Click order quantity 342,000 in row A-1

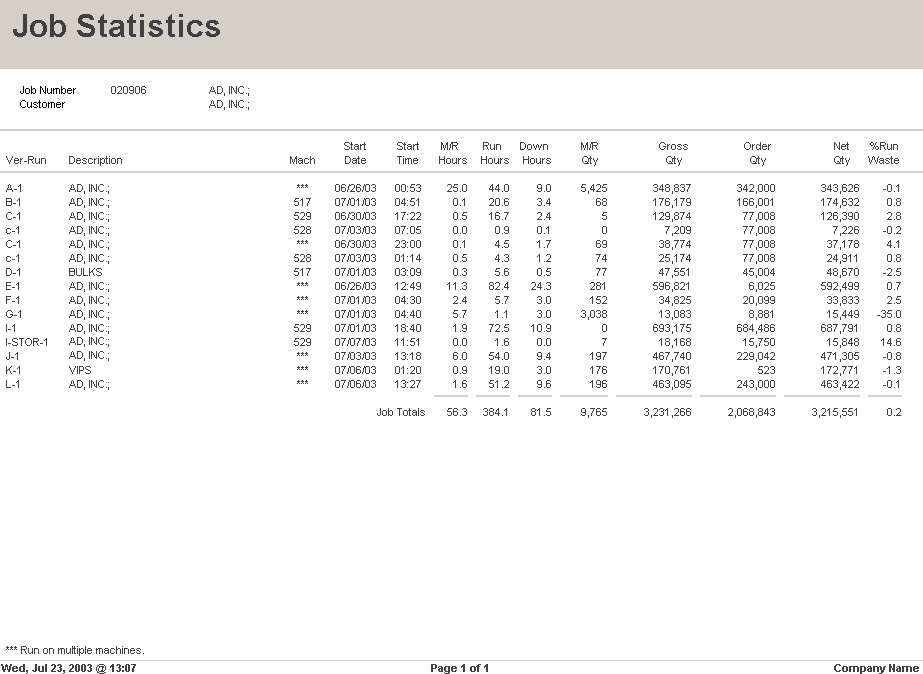(x=756, y=188)
